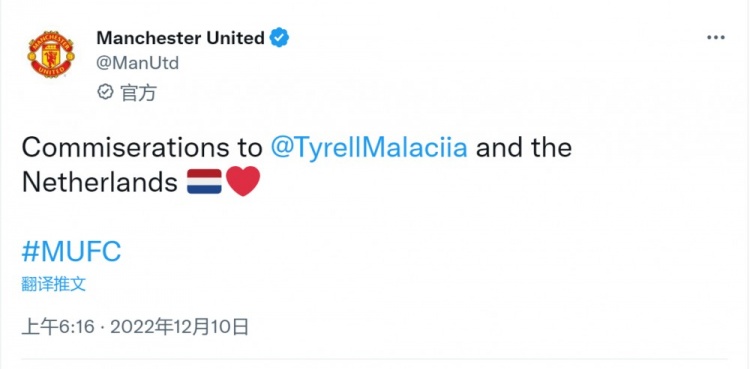Click the word Commiserations in the tweet
Image resolution: width=750 pixels, height=369 pixels.
[125, 147]
